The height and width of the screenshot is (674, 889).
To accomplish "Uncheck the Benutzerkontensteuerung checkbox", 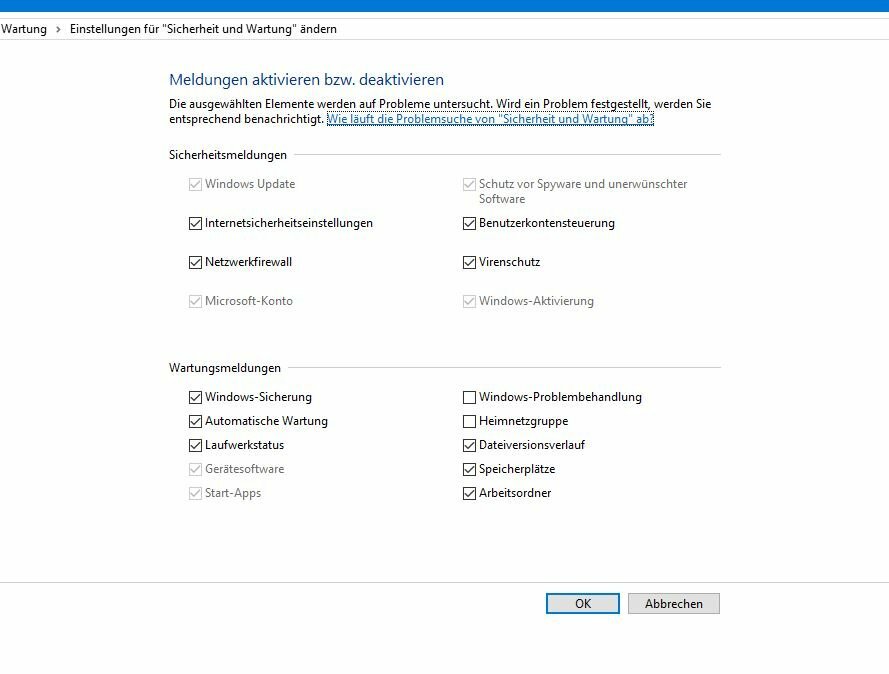I will pyautogui.click(x=469, y=223).
